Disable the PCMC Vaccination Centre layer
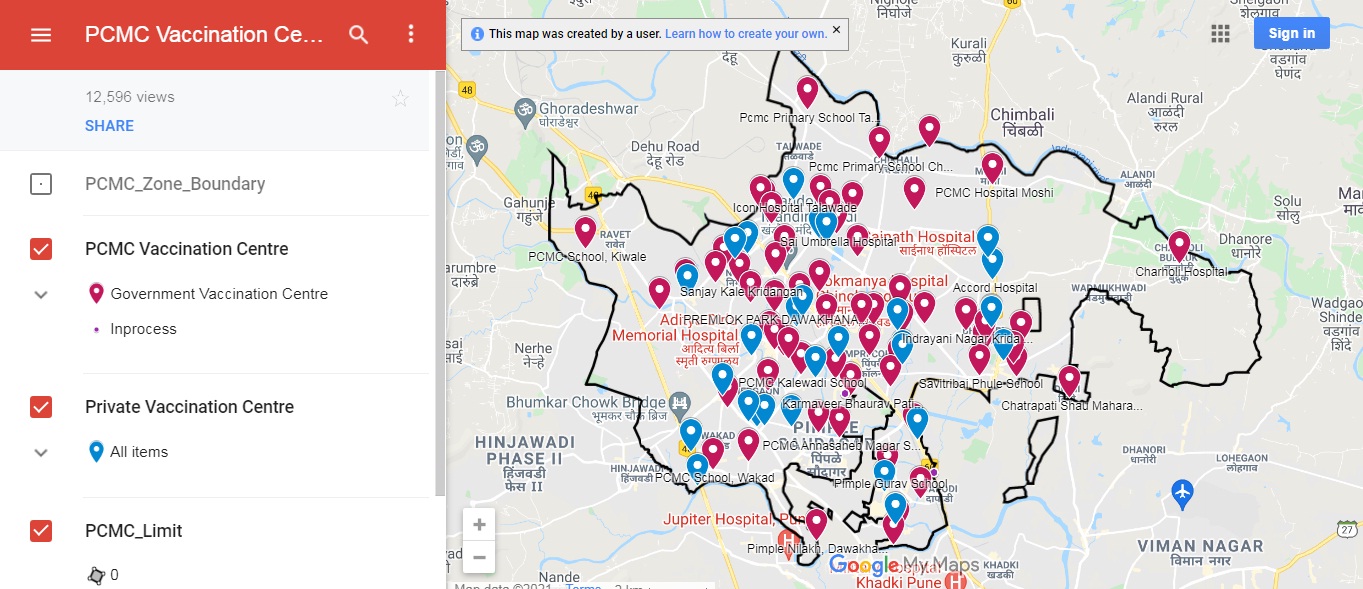The width and height of the screenshot is (1363, 589). [40, 248]
